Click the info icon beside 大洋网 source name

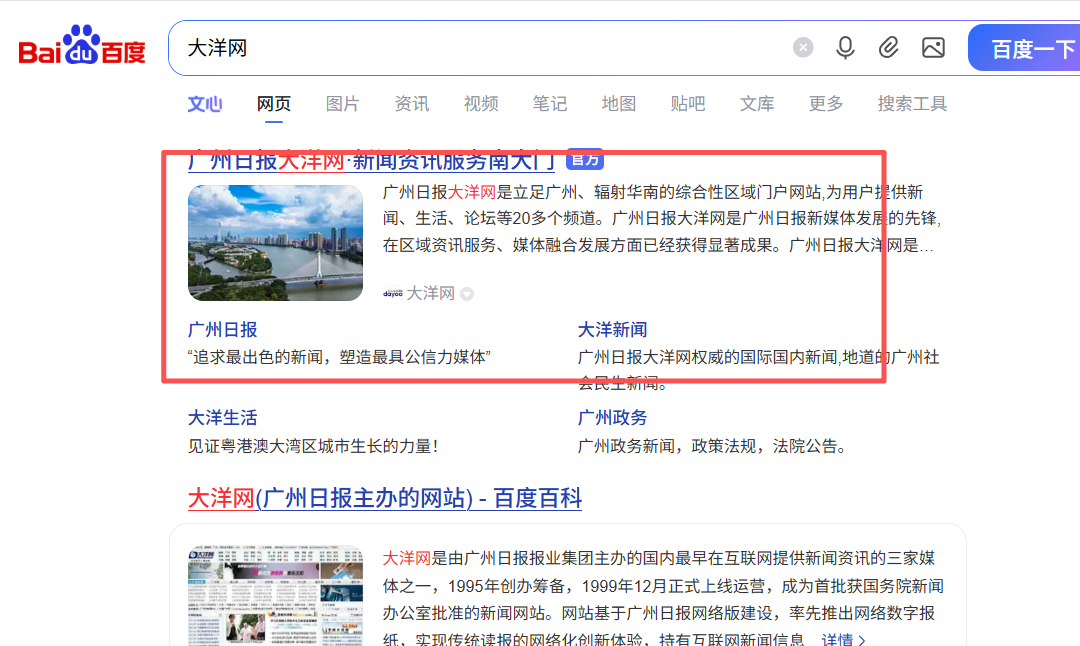pyautogui.click(x=467, y=294)
